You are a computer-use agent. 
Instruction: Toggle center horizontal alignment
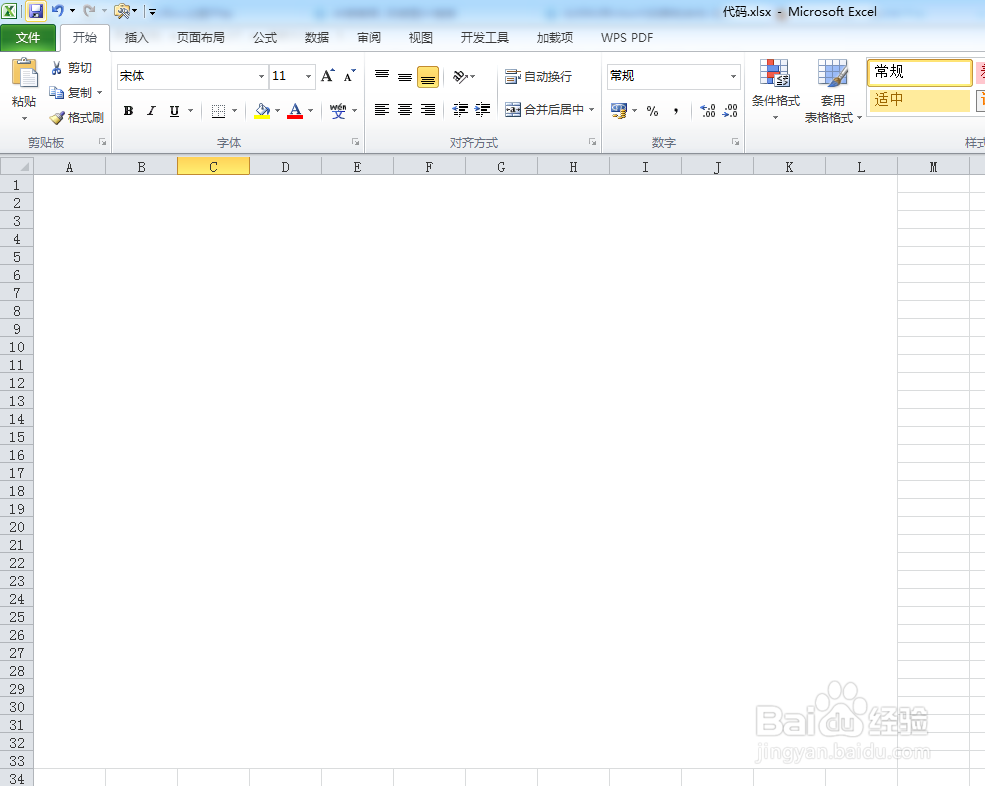pyautogui.click(x=405, y=110)
